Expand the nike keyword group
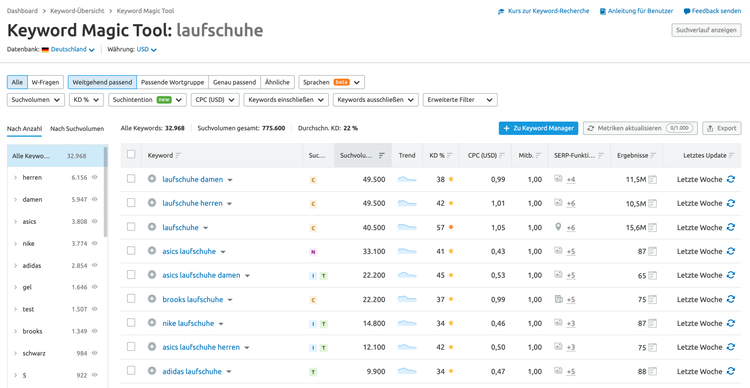 point(15,244)
